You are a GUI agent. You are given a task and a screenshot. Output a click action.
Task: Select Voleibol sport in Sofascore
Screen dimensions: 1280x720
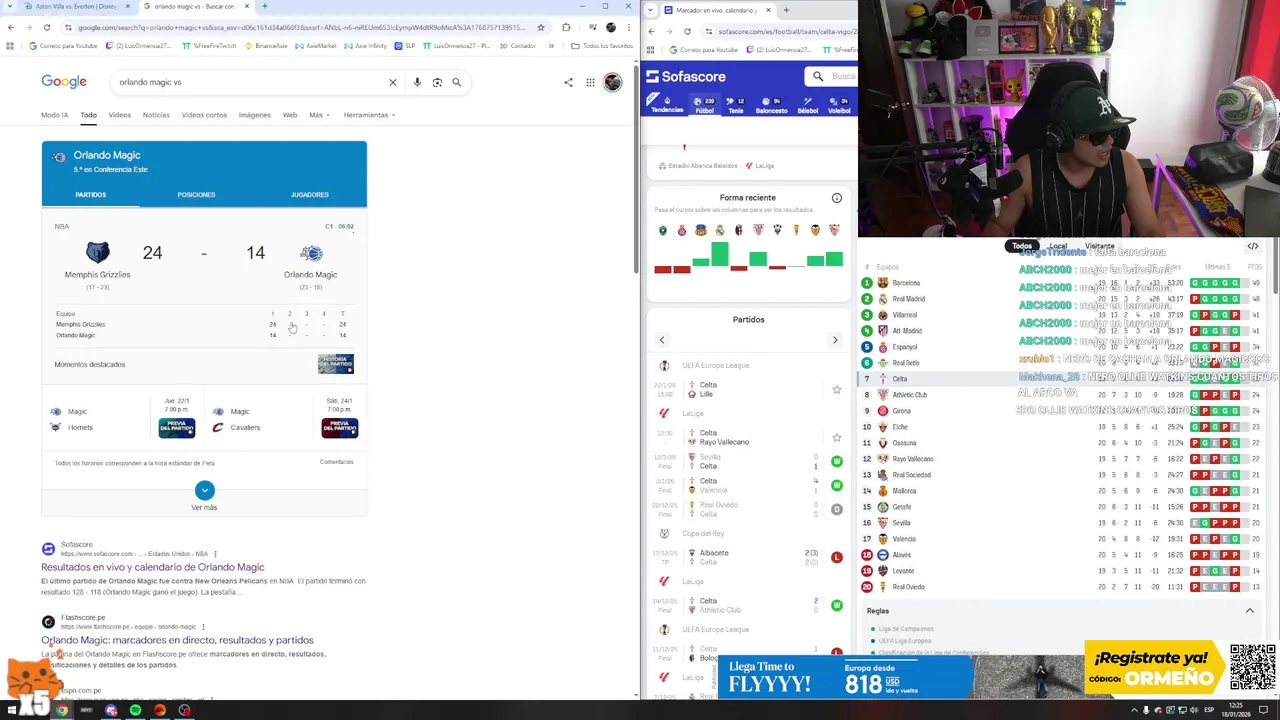(840, 105)
